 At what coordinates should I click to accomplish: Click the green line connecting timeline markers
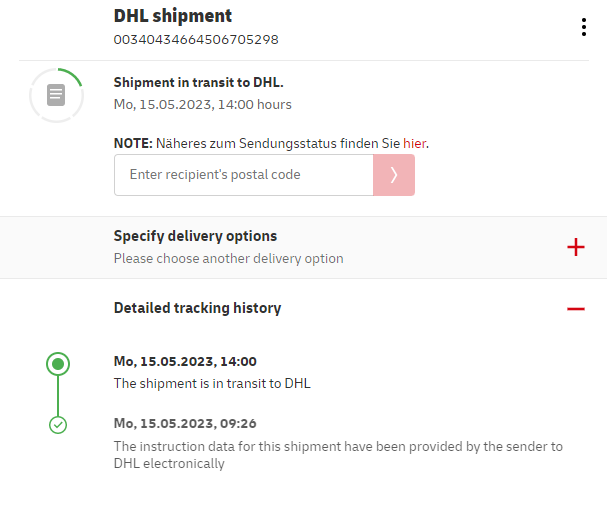(x=58, y=396)
